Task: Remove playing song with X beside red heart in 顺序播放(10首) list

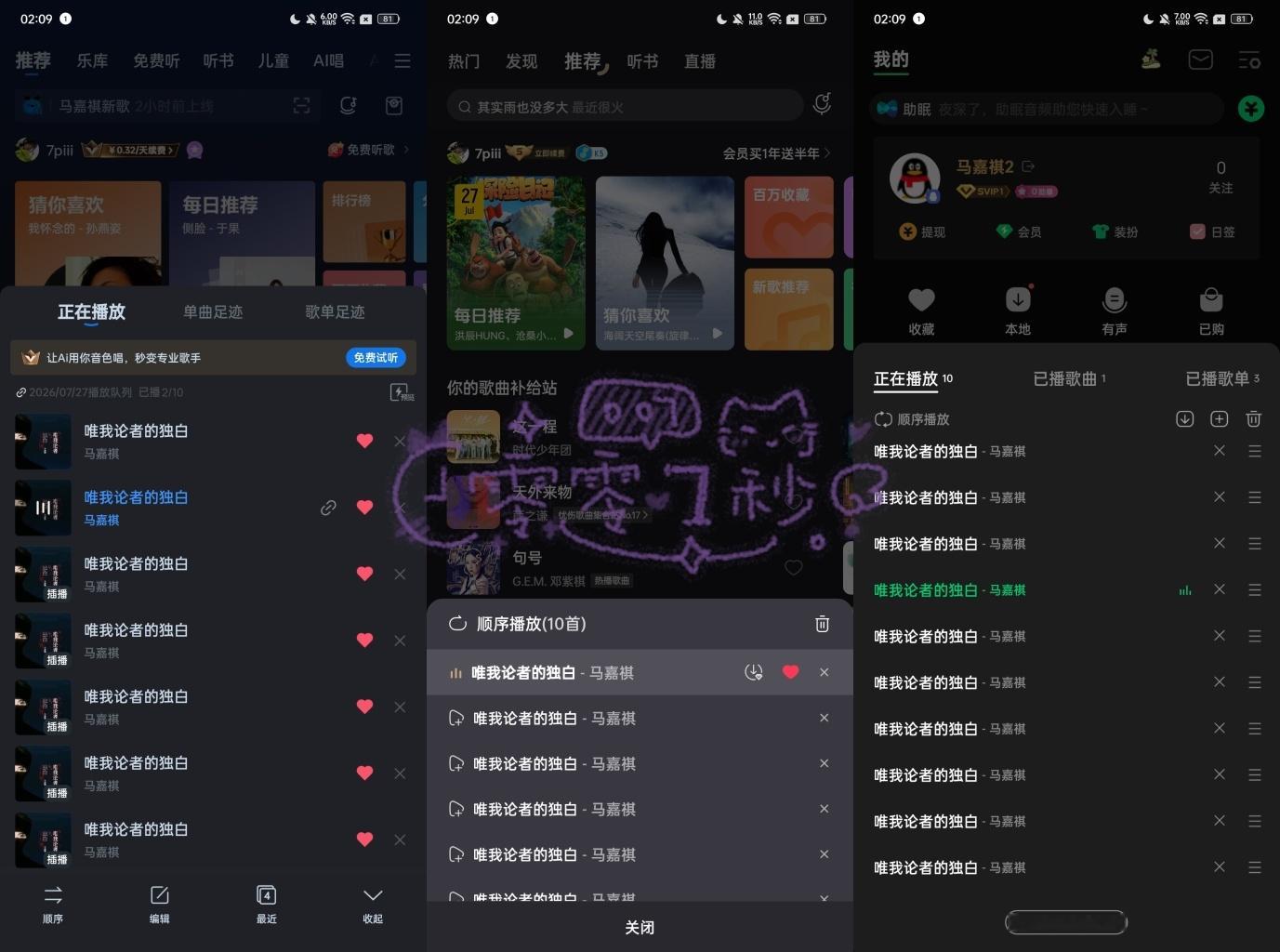Action: click(x=824, y=672)
